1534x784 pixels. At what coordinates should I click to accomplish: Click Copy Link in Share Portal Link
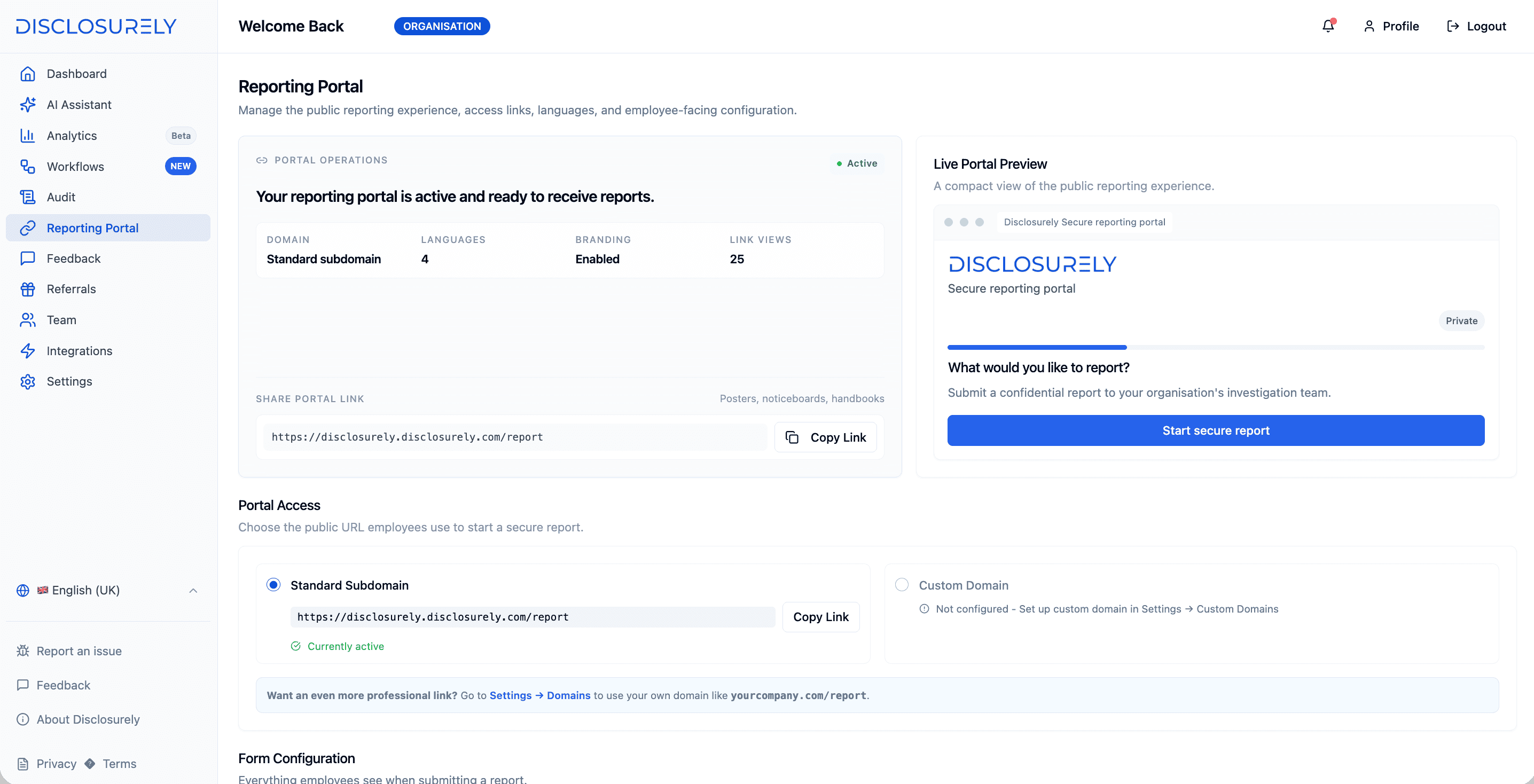click(825, 437)
